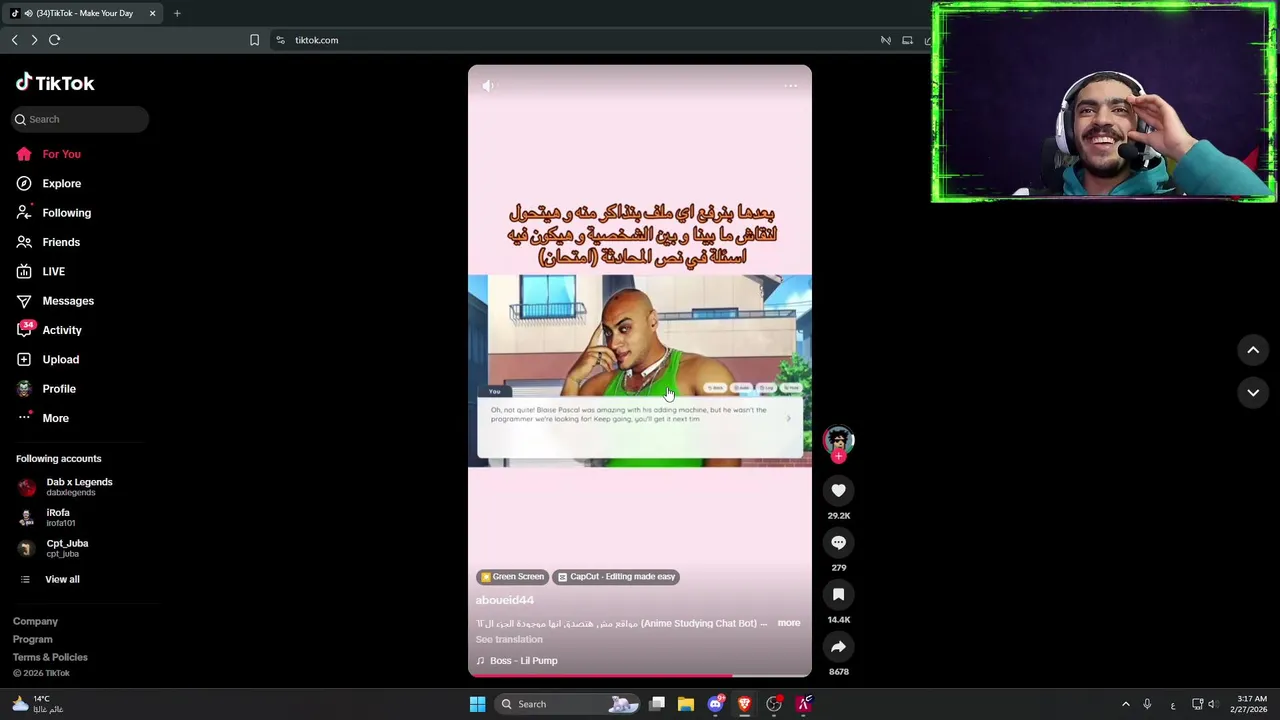Follow the creator with plus badge
The width and height of the screenshot is (1280, 720).
(x=838, y=456)
